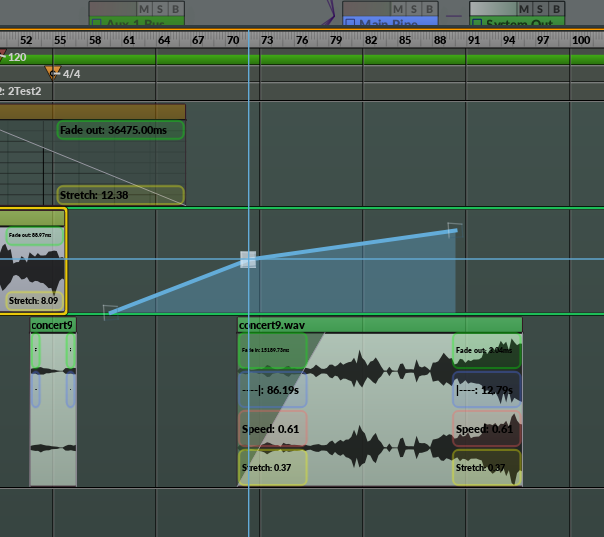Click the 12.79s trim end handle
604x537 pixels.
[486, 390]
